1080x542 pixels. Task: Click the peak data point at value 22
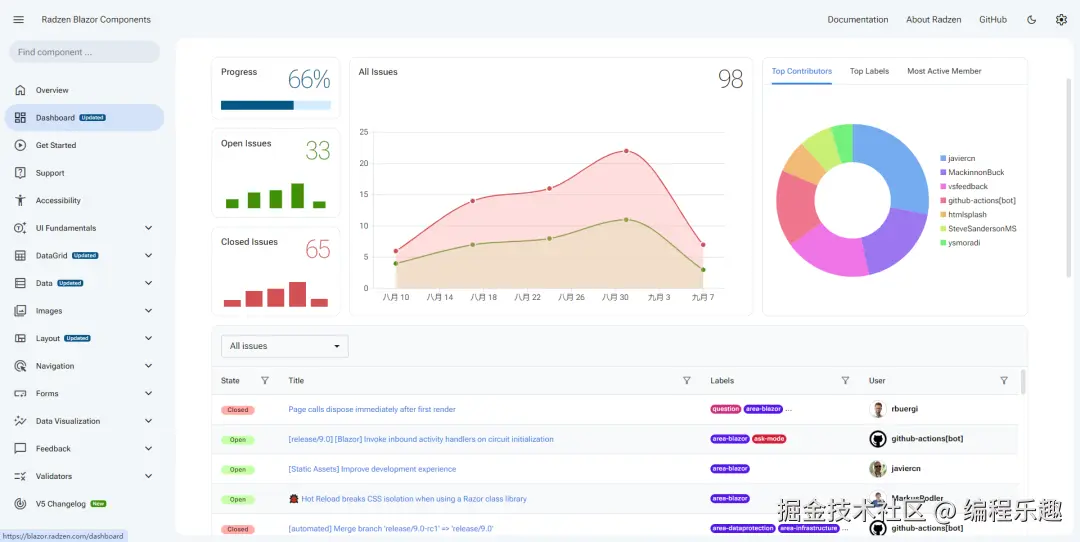pyautogui.click(x=626, y=151)
